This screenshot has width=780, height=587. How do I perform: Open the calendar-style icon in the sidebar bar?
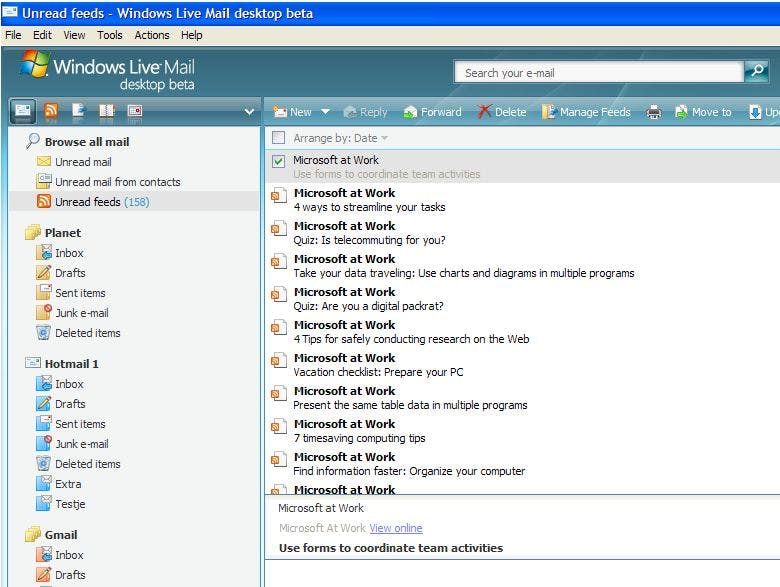click(x=135, y=110)
